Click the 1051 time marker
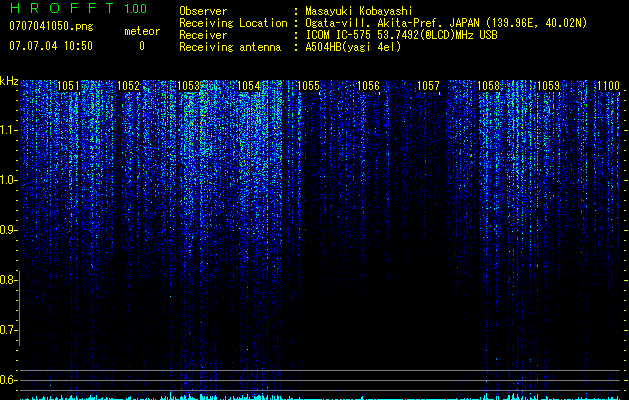Image resolution: width=629 pixels, height=400 pixels. 68,86
